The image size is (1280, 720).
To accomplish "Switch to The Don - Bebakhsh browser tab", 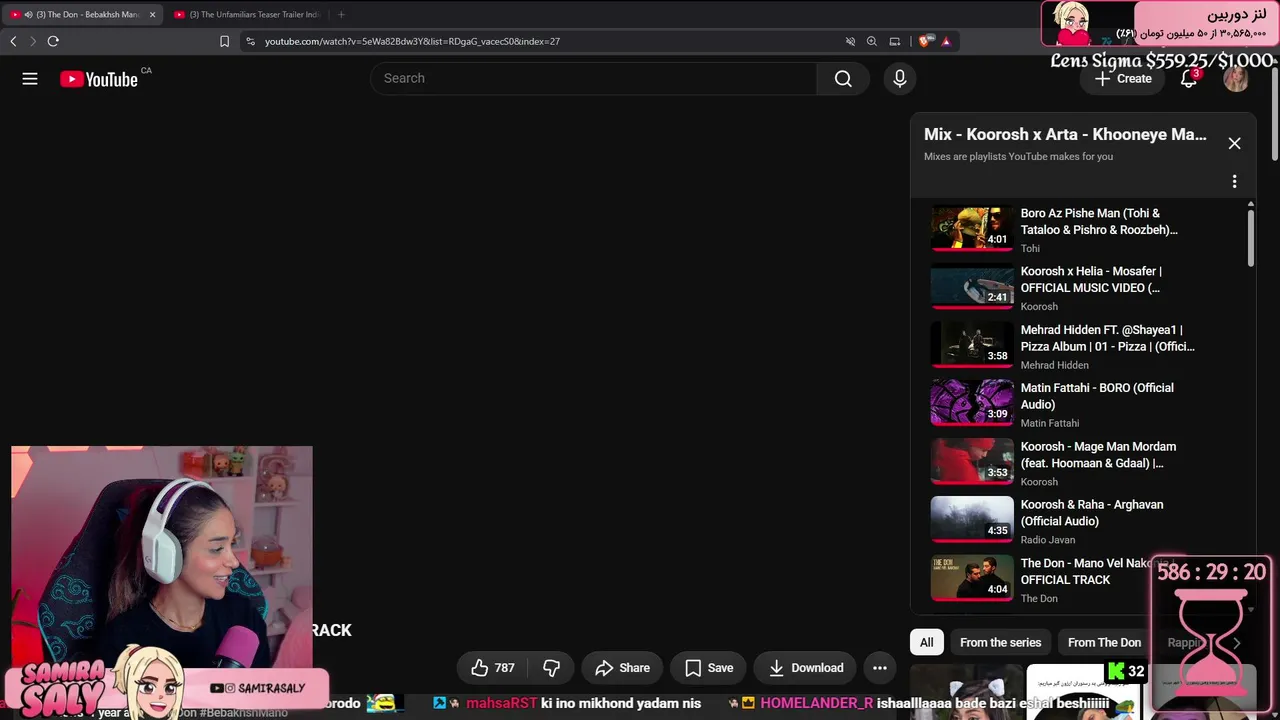I will (82, 14).
